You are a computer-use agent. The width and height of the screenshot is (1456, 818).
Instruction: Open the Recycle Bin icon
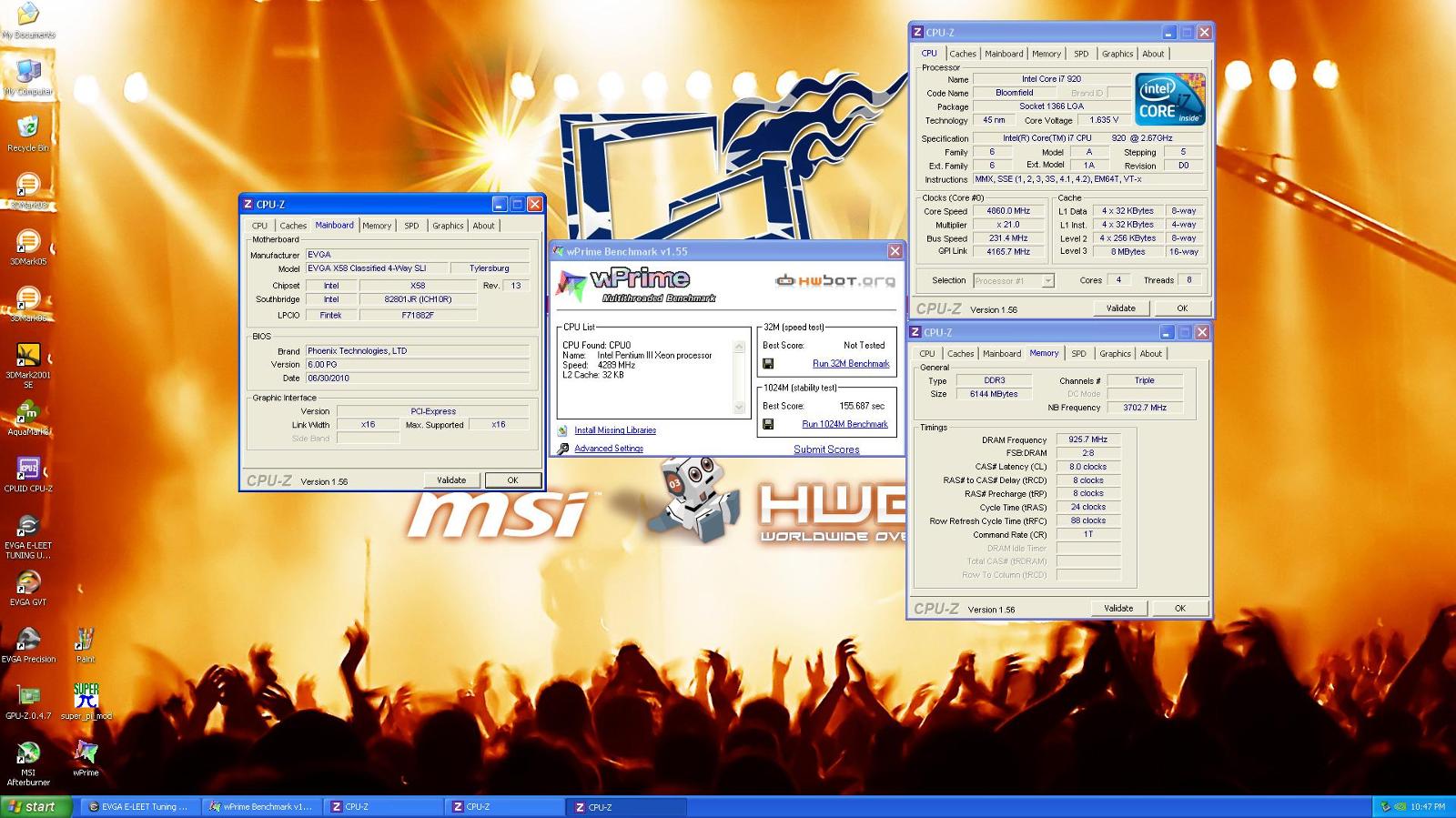pos(28,133)
